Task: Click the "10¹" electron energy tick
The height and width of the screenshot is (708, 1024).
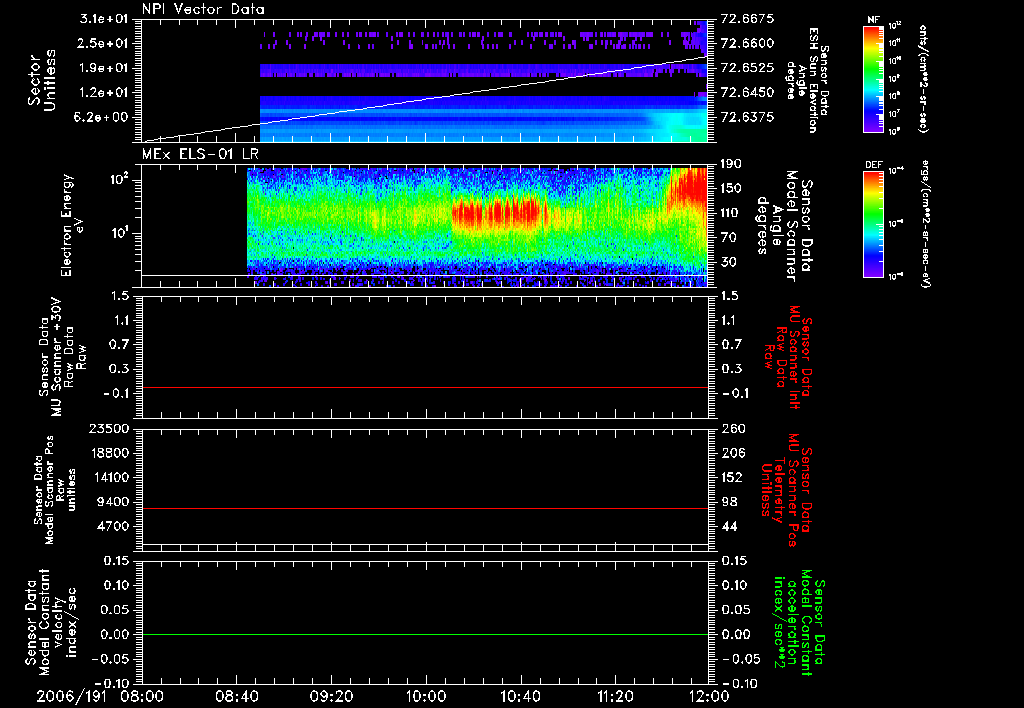Action: 119,233
